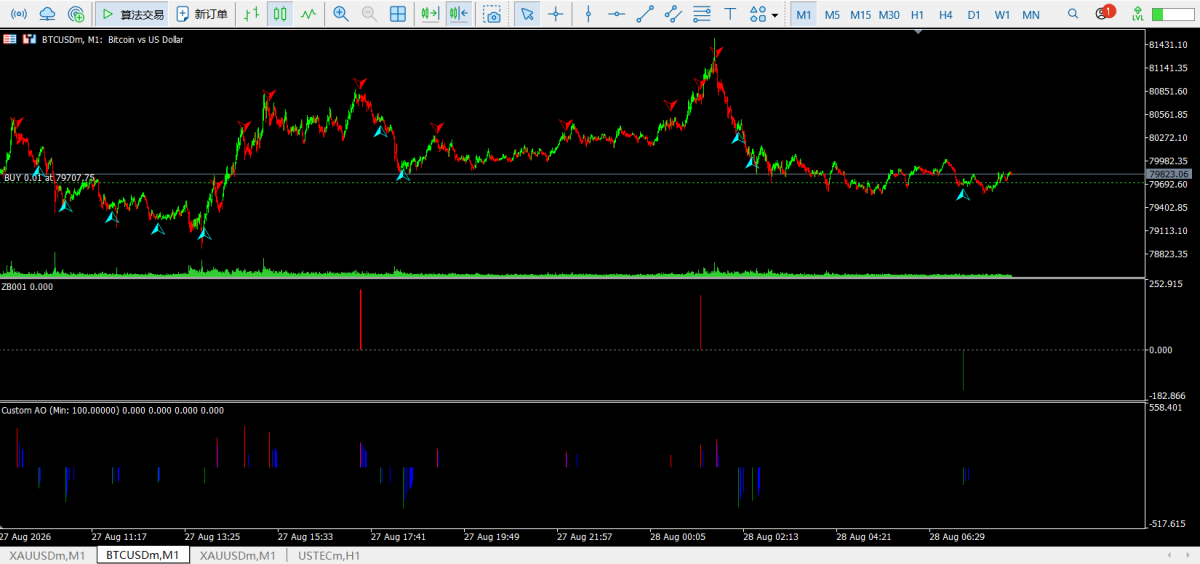Take a chart screenshot with camera icon

[492, 14]
